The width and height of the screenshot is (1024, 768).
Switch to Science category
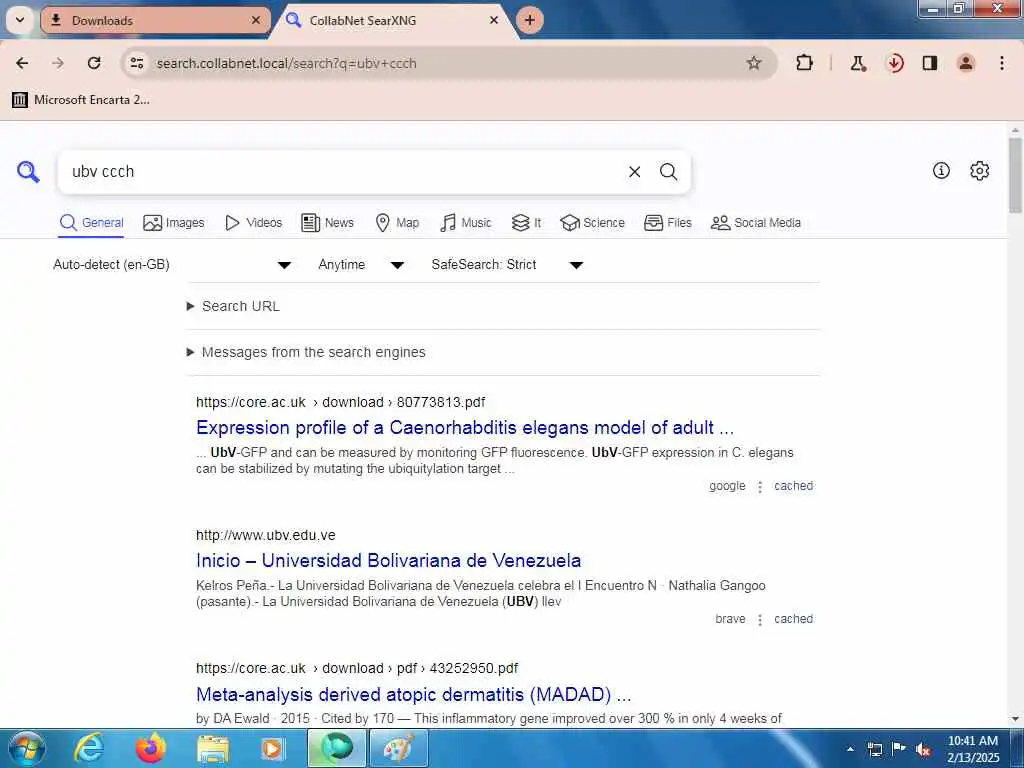pyautogui.click(x=592, y=223)
